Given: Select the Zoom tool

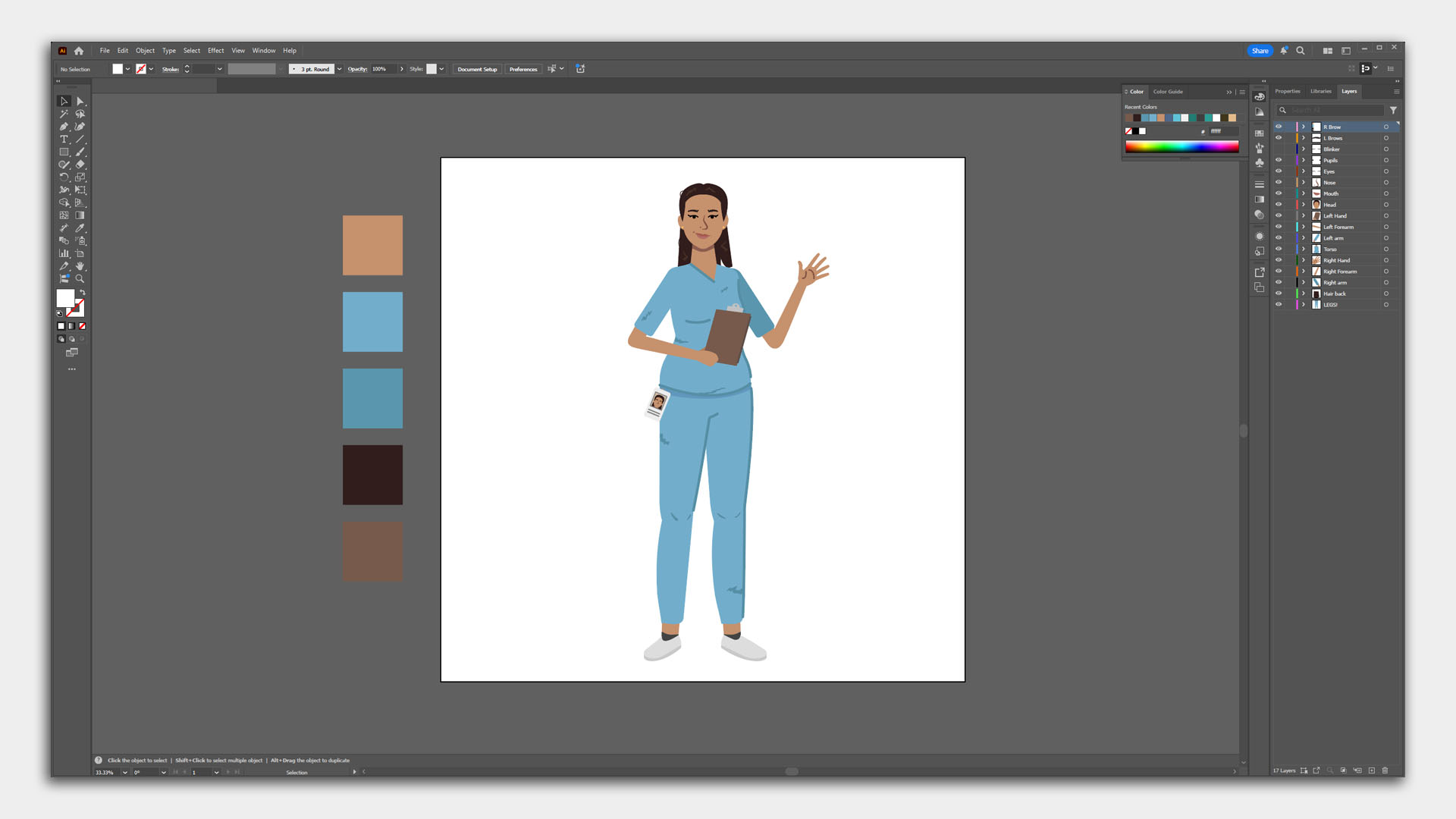Looking at the screenshot, I should [x=80, y=279].
